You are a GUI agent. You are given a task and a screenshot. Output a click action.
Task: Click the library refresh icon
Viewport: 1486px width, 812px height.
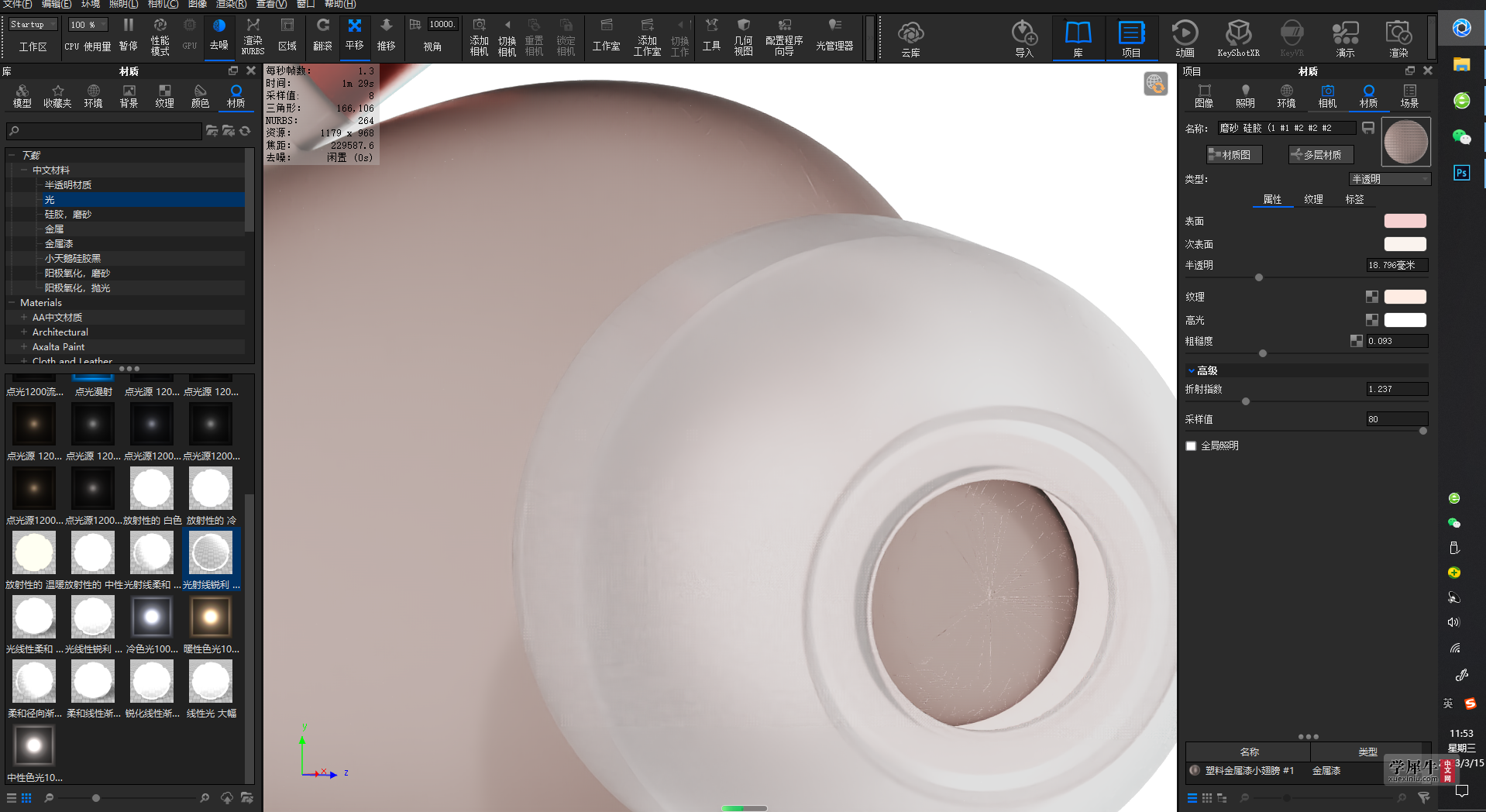pos(246,131)
